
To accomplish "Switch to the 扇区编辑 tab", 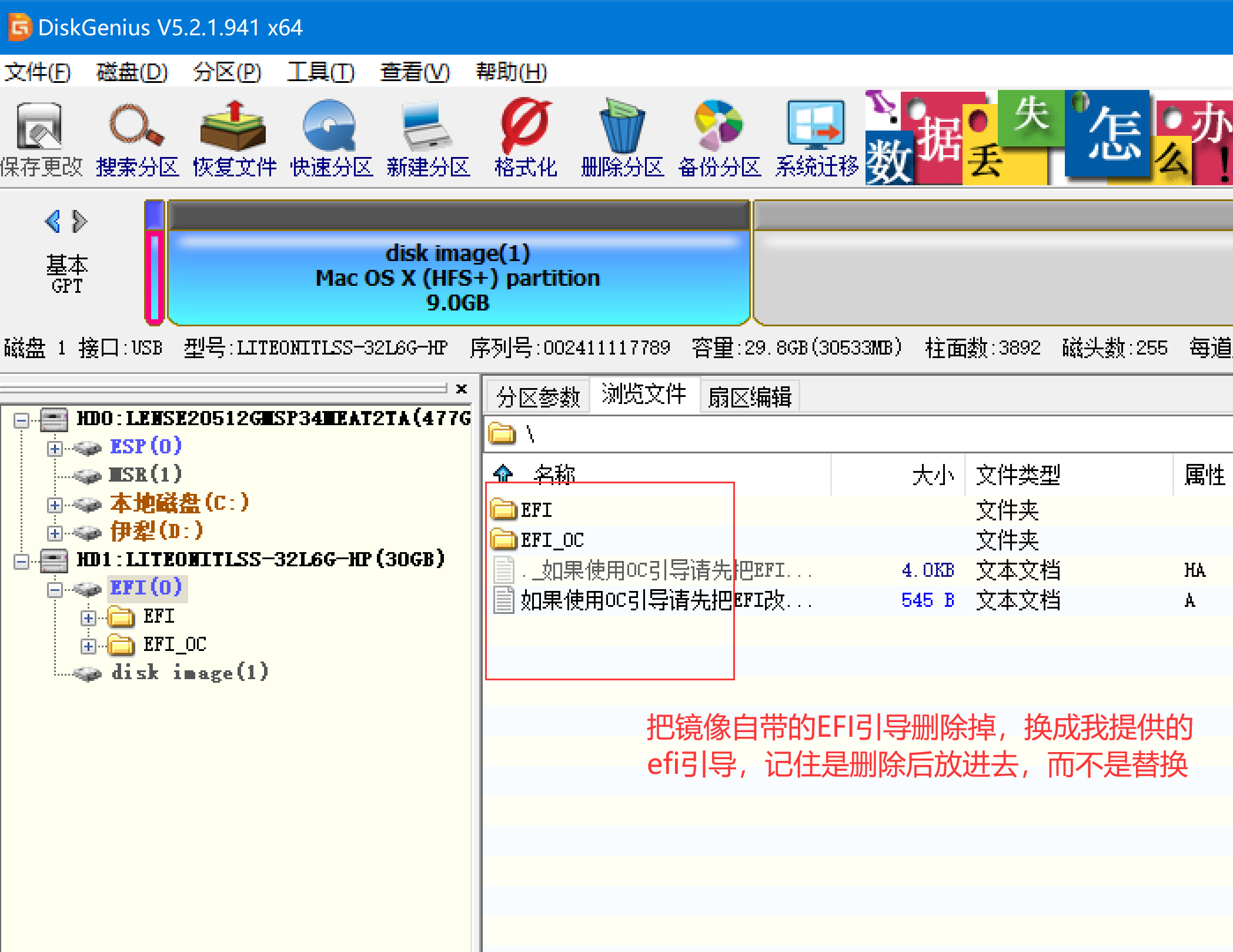I will [x=749, y=397].
